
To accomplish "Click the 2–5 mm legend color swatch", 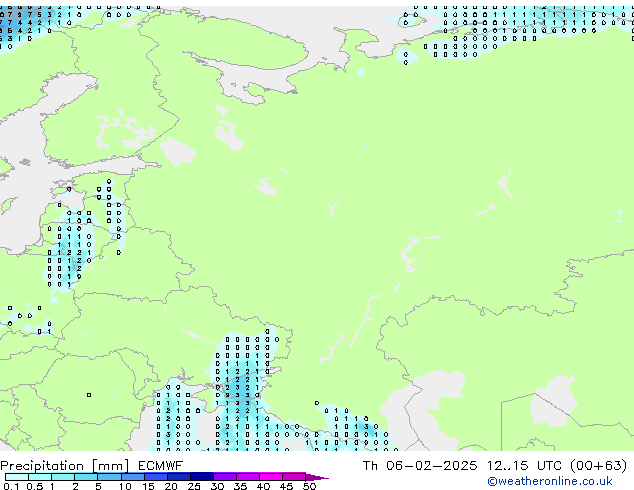I will (86, 477).
